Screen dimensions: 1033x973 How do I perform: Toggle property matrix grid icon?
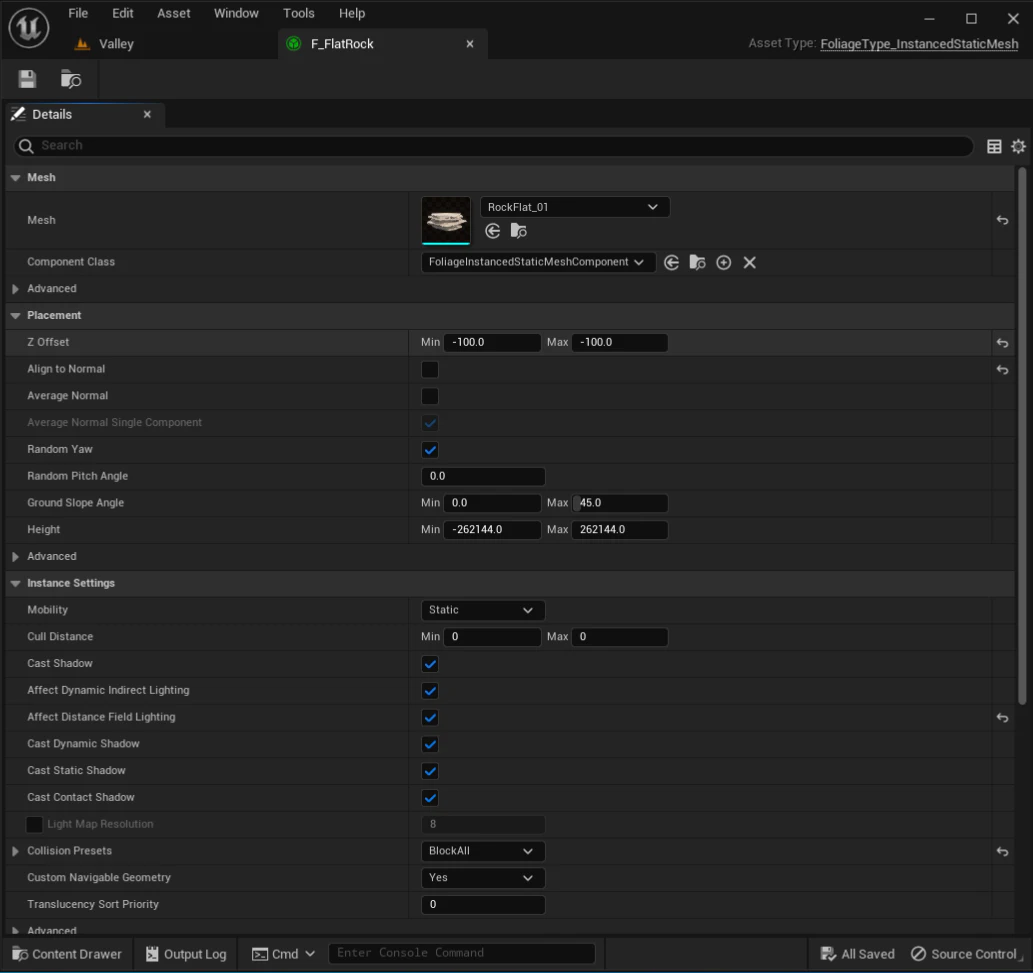[x=994, y=146]
